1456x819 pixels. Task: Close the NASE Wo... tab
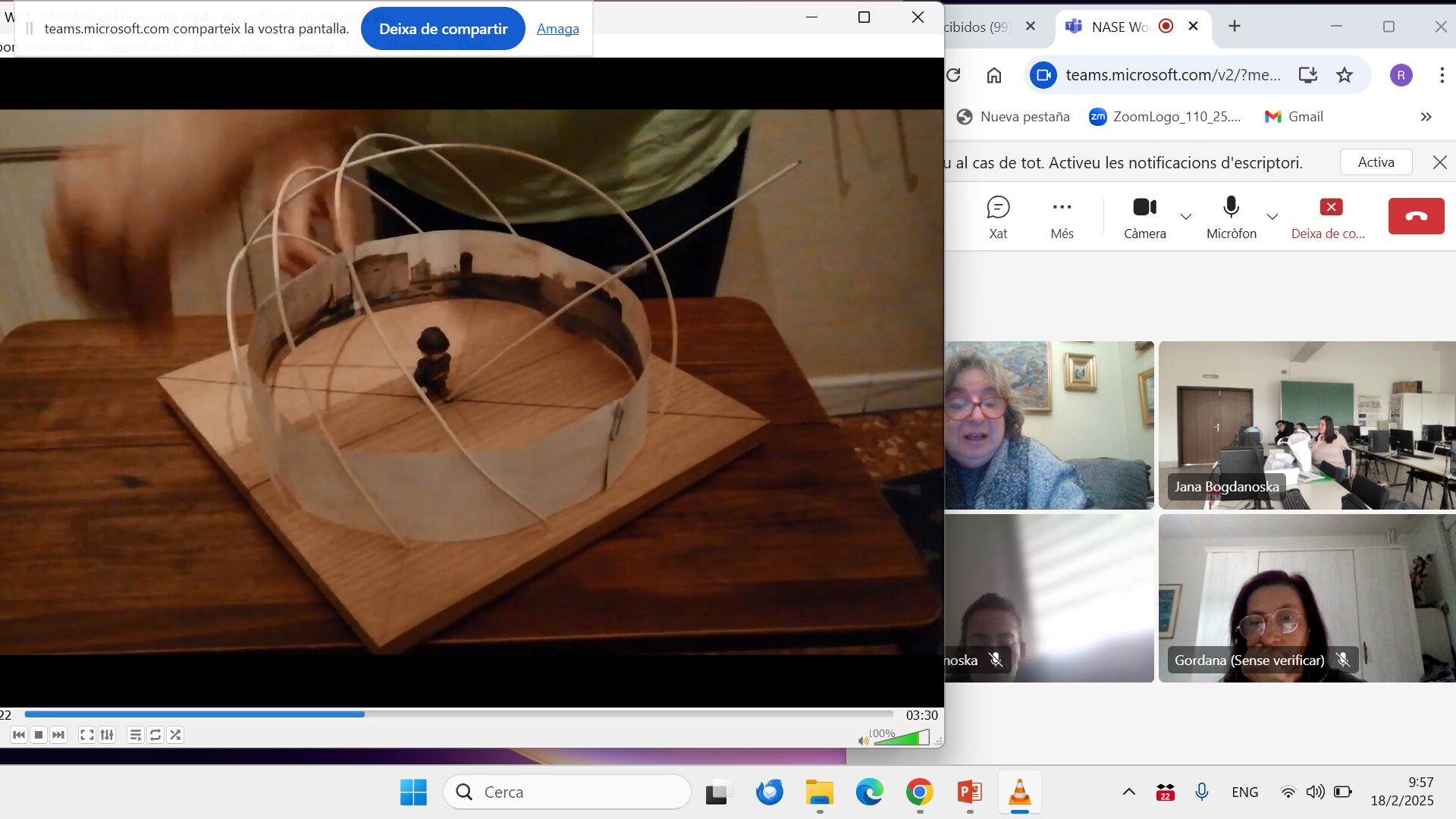[x=1193, y=27]
